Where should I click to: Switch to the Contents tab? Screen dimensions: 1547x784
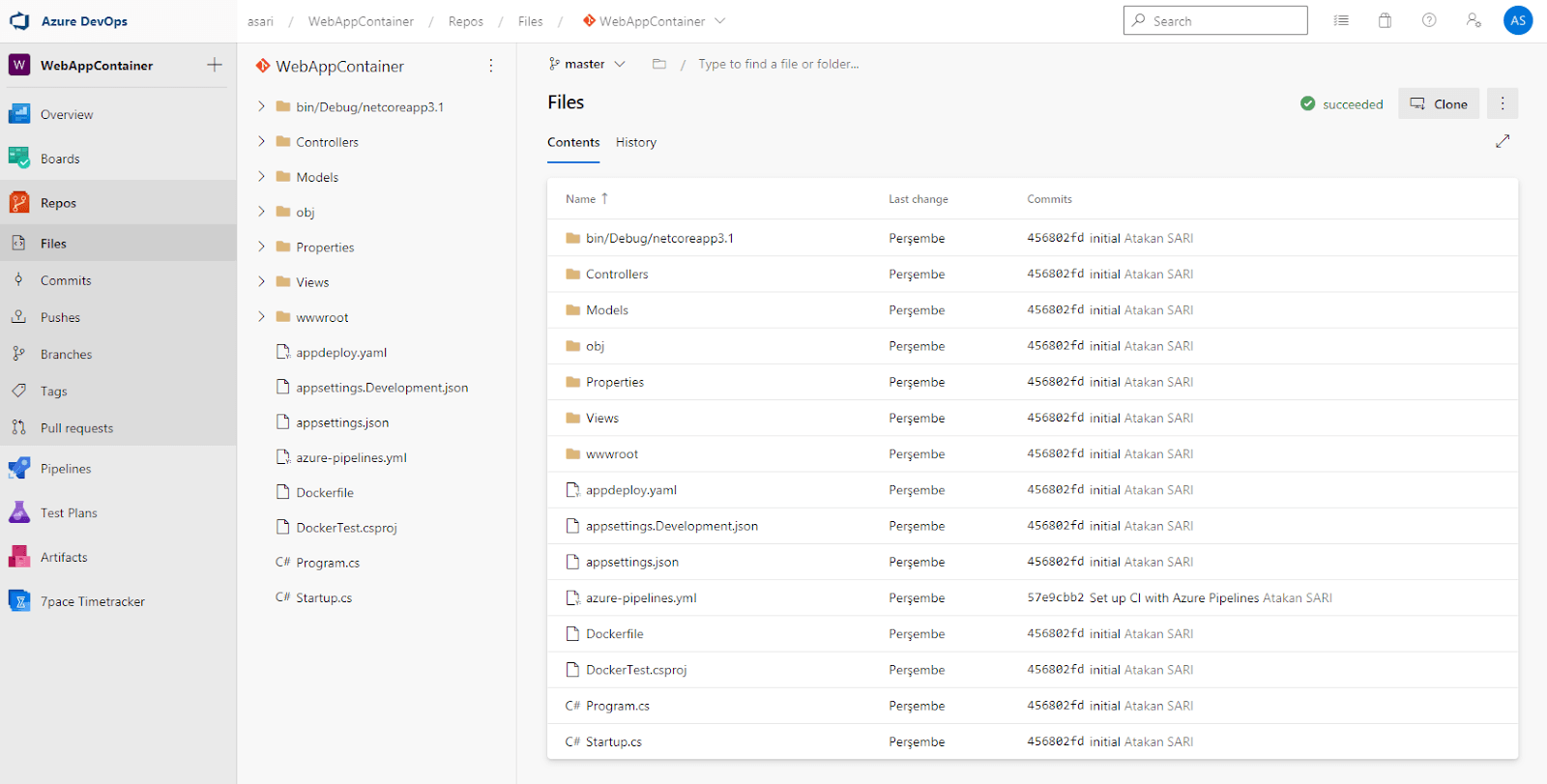573,142
